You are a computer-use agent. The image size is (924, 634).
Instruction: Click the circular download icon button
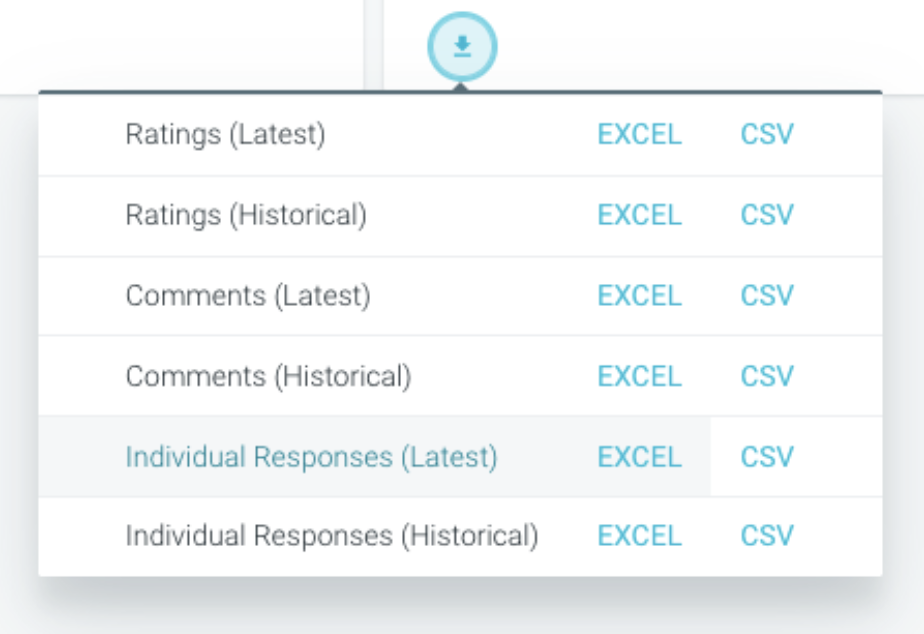[462, 47]
